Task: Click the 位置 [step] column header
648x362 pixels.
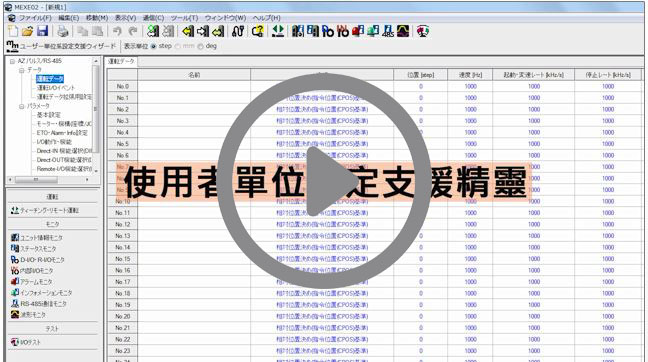Action: click(x=420, y=75)
